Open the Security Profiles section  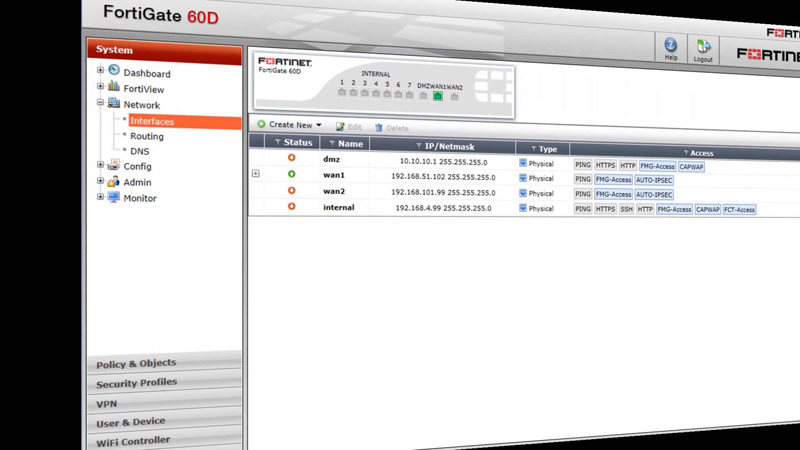point(164,382)
